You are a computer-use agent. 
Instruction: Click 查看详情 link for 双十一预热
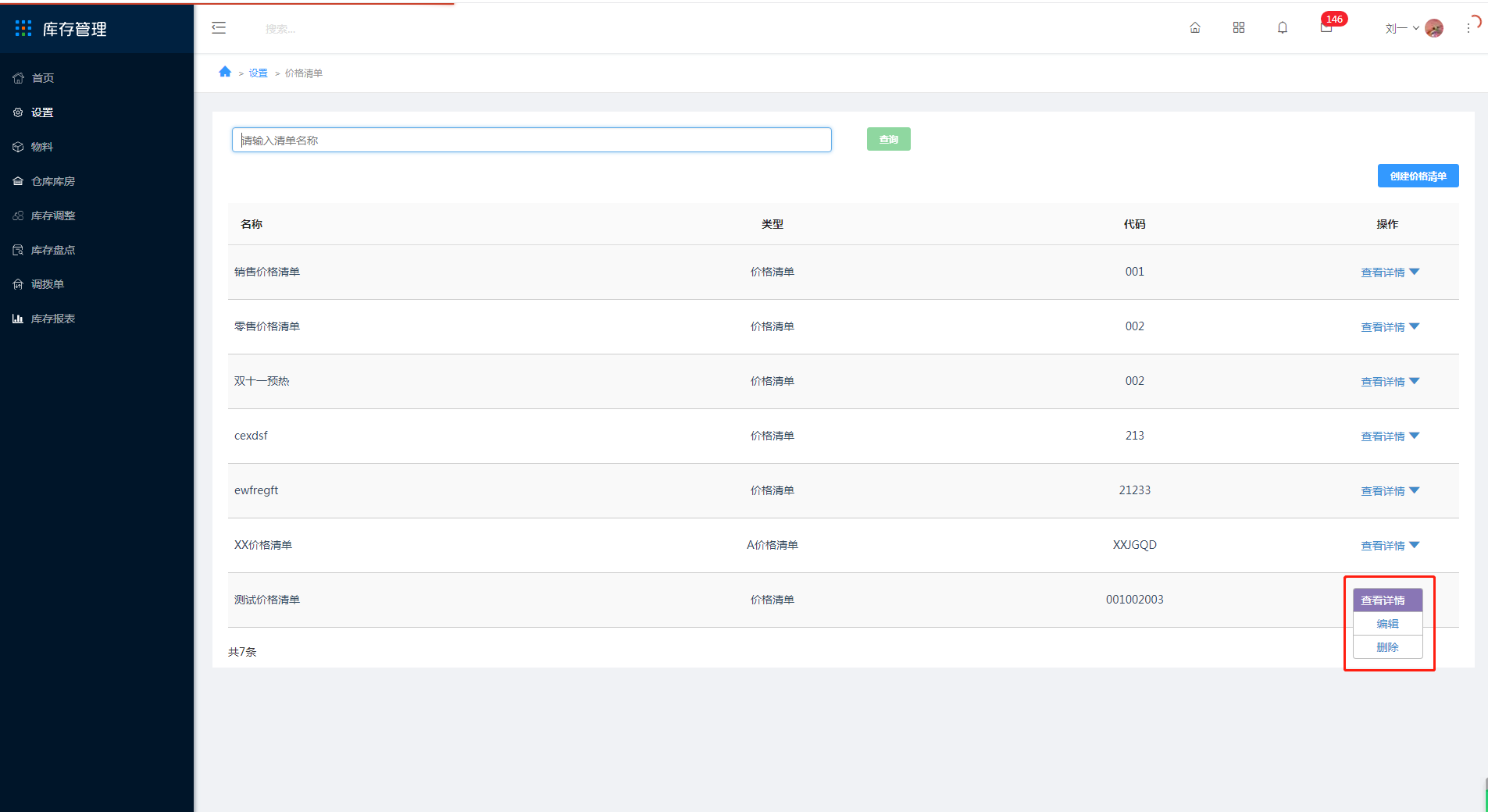click(1383, 382)
